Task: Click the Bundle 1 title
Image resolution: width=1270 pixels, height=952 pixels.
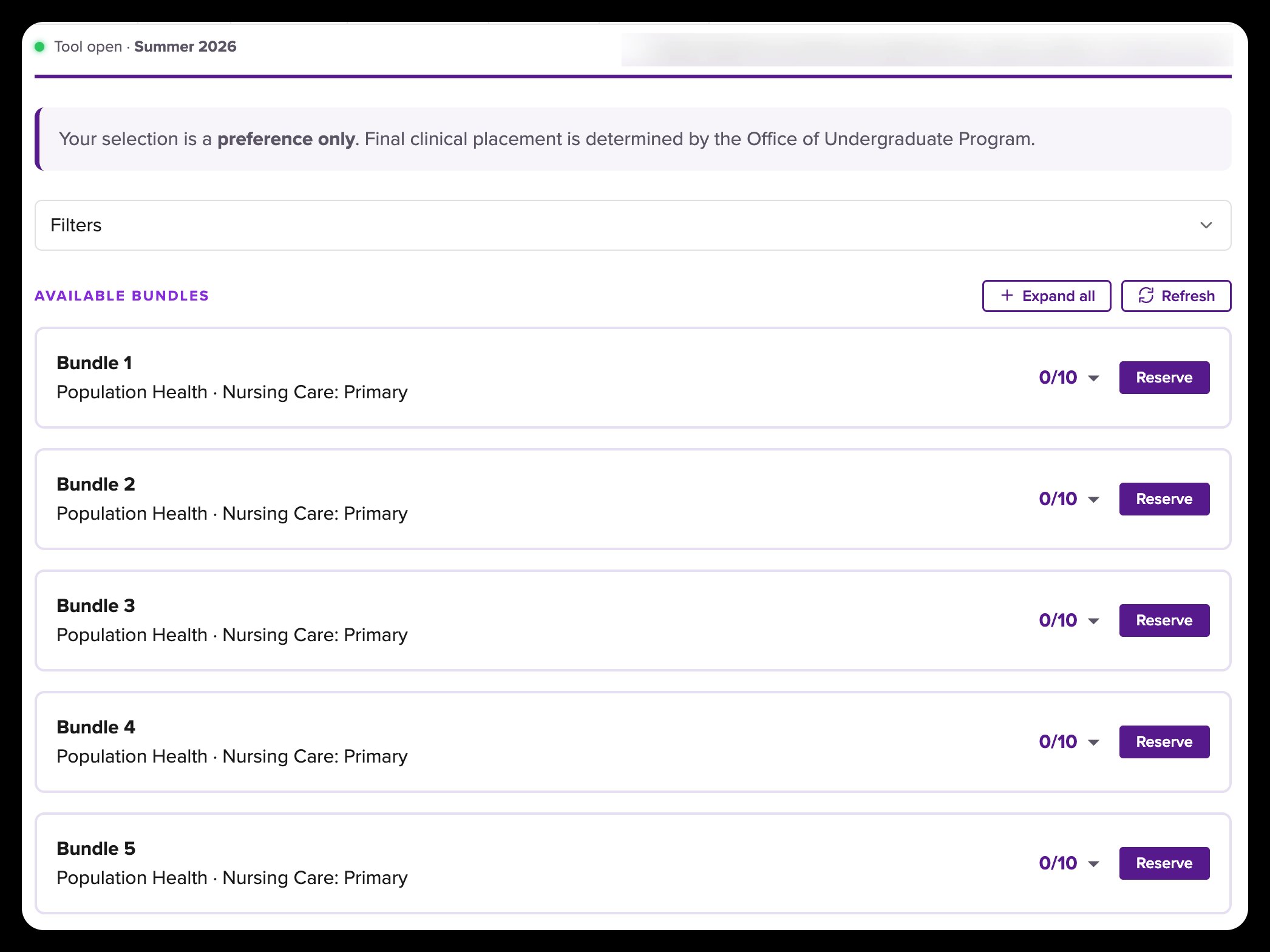Action: pos(94,363)
